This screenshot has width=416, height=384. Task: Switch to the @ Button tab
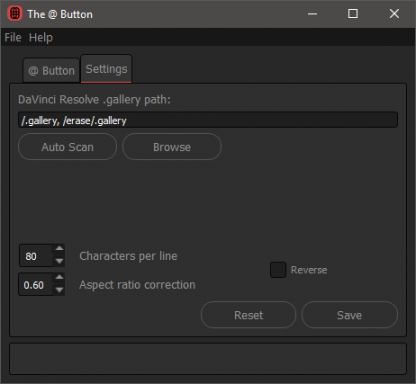51,70
